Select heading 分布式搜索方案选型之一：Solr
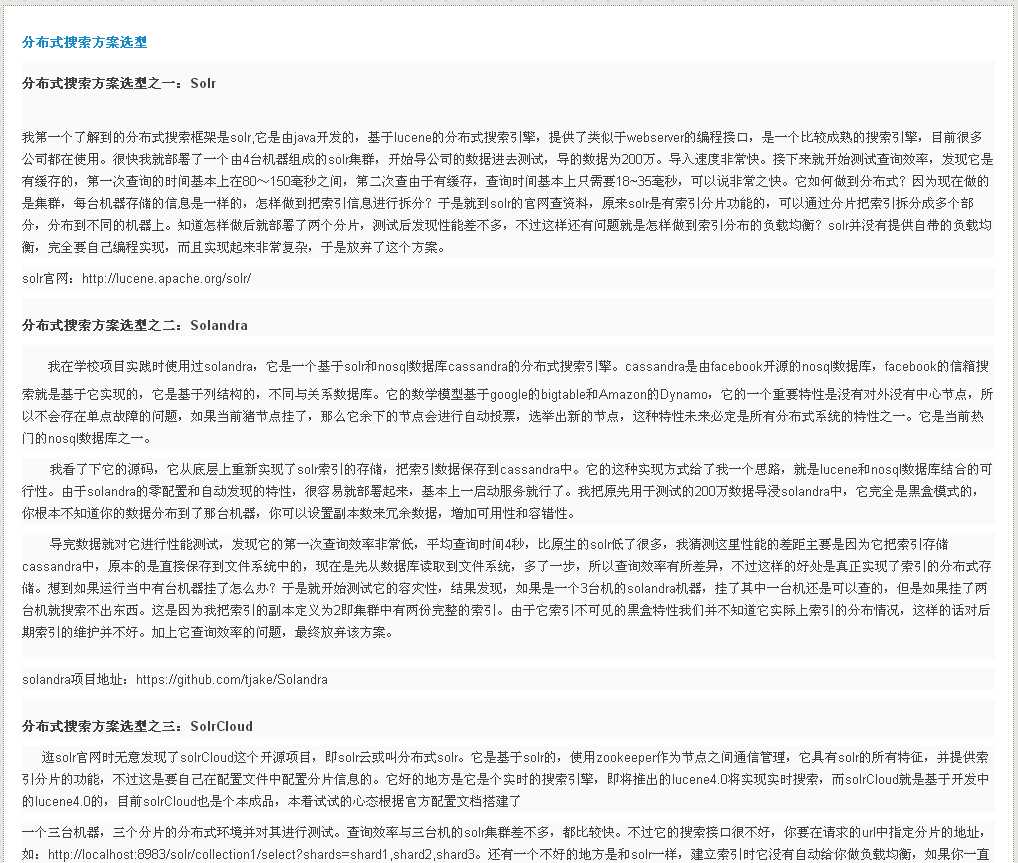The height and width of the screenshot is (863, 1018). point(119,83)
